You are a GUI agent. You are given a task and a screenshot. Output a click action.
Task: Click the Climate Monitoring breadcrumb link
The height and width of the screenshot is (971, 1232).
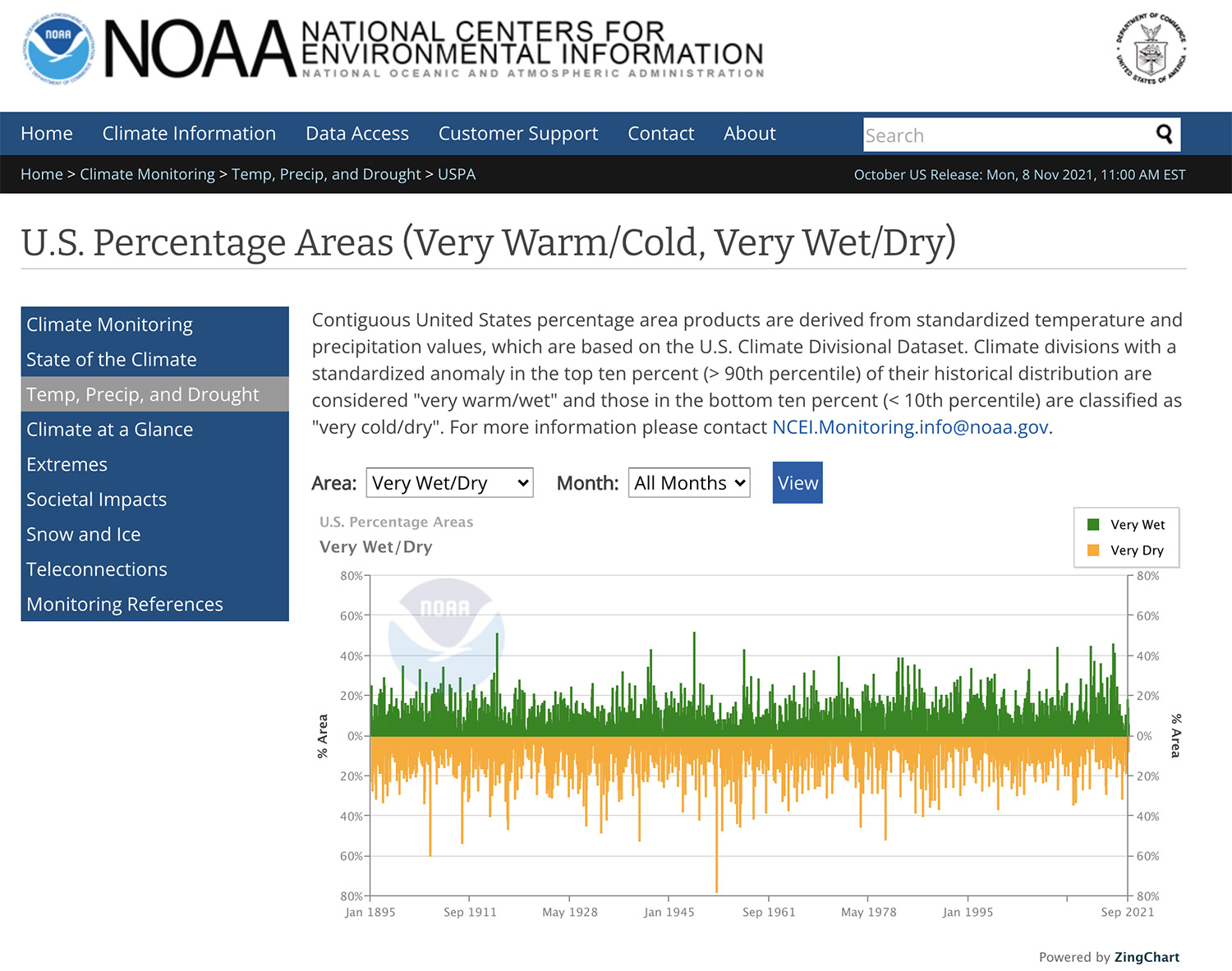coord(147,174)
